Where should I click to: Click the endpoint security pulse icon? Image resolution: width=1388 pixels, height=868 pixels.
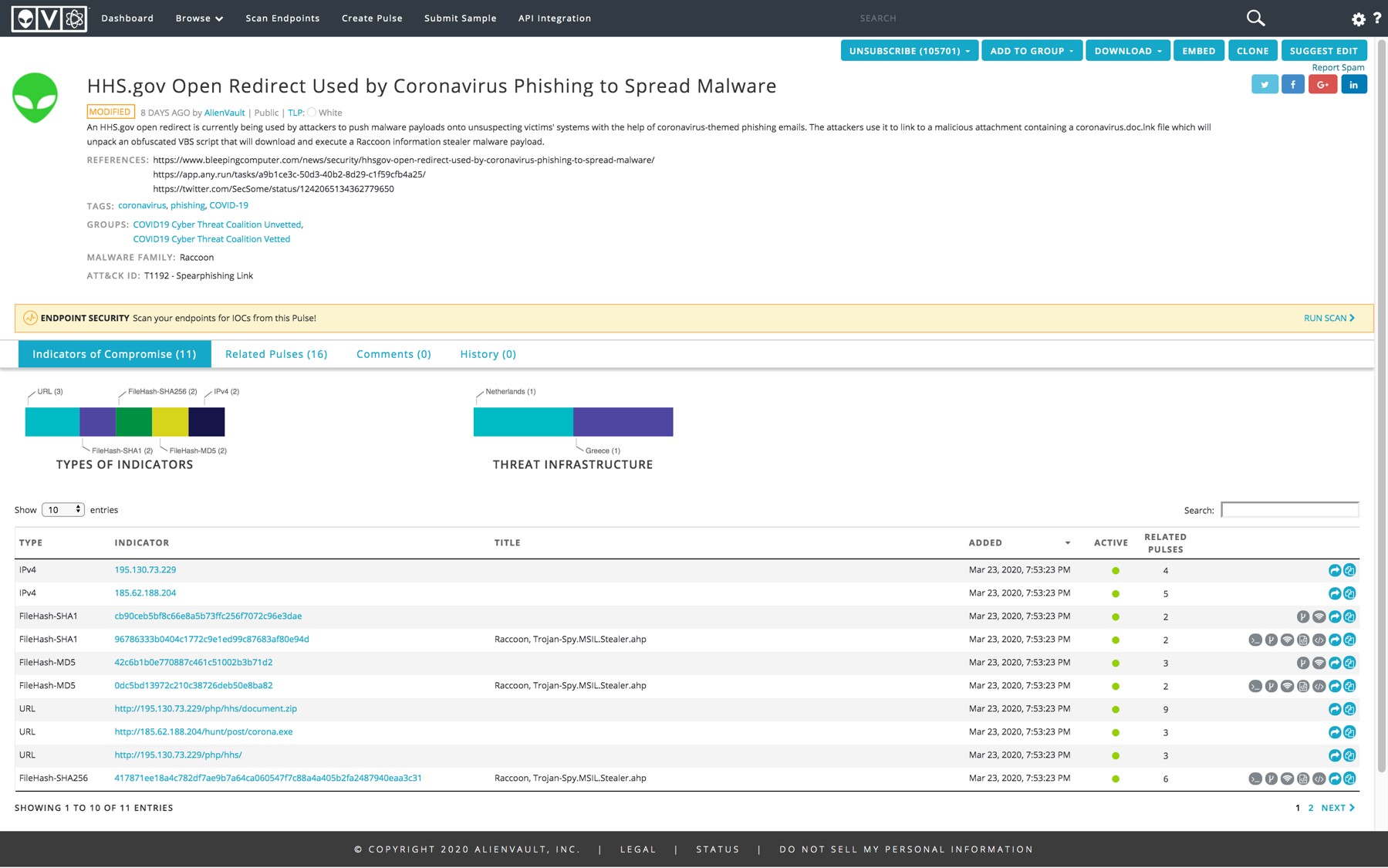pos(30,318)
